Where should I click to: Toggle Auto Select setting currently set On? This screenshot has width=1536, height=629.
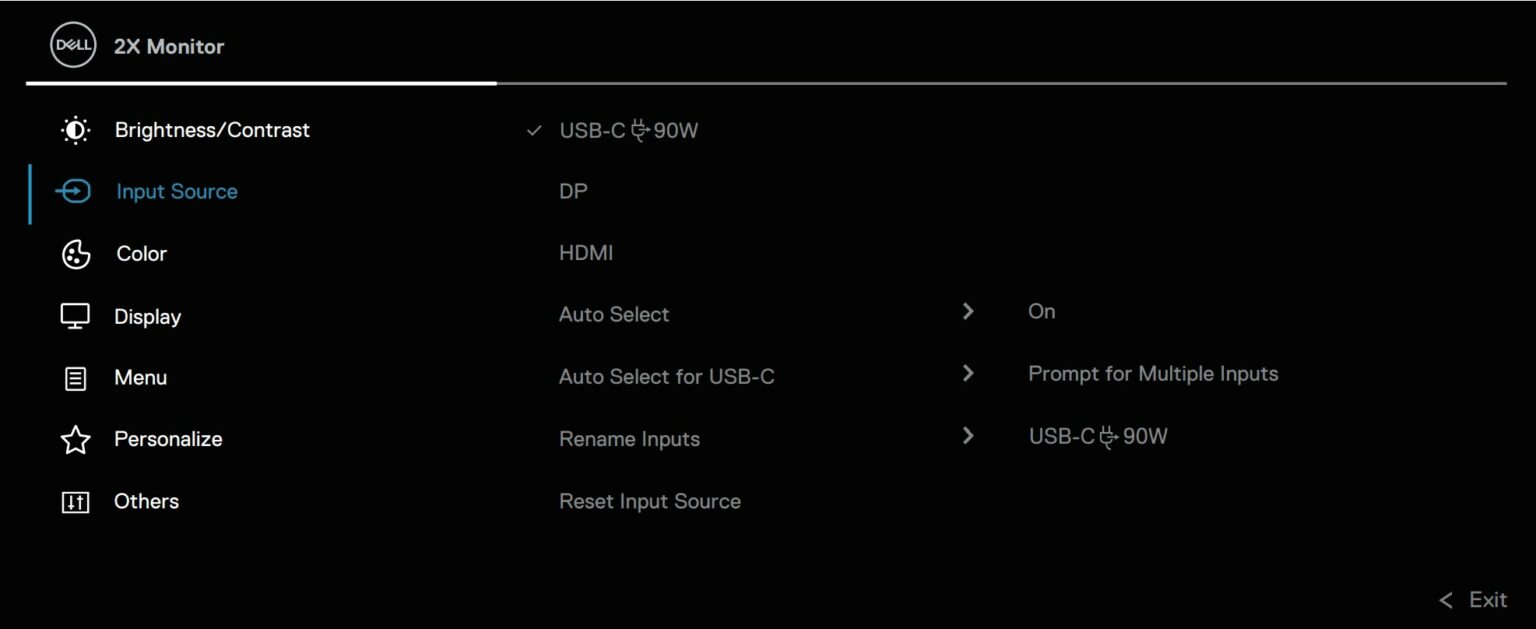click(x=1041, y=311)
